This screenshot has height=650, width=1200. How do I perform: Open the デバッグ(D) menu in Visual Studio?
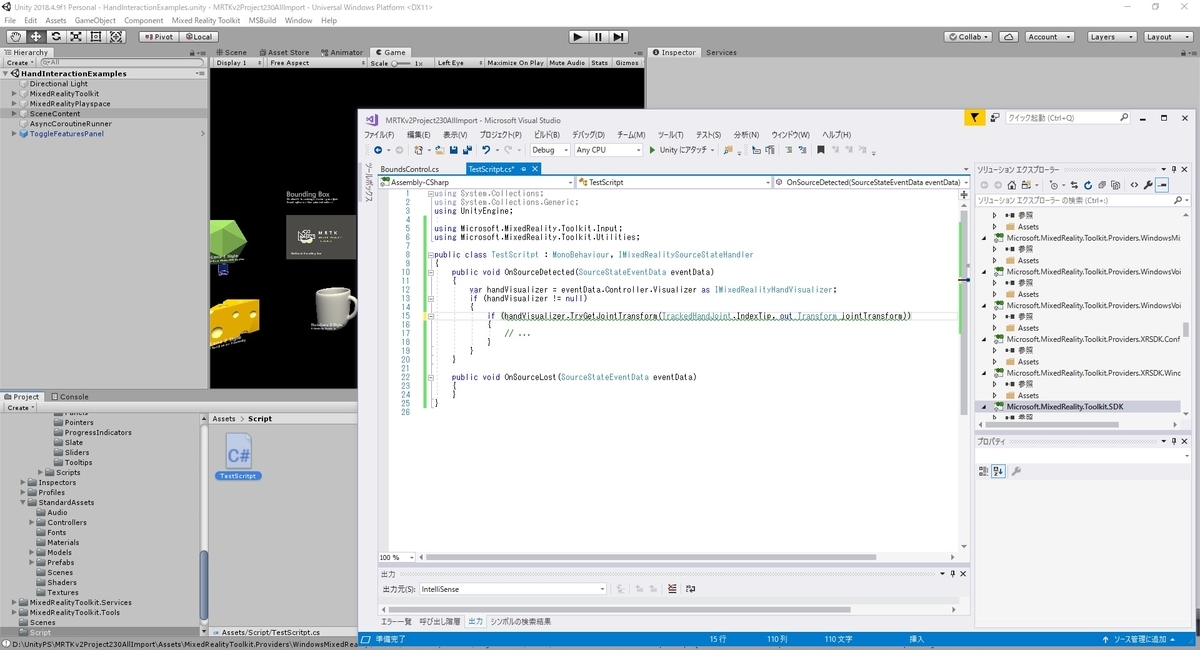pos(588,134)
